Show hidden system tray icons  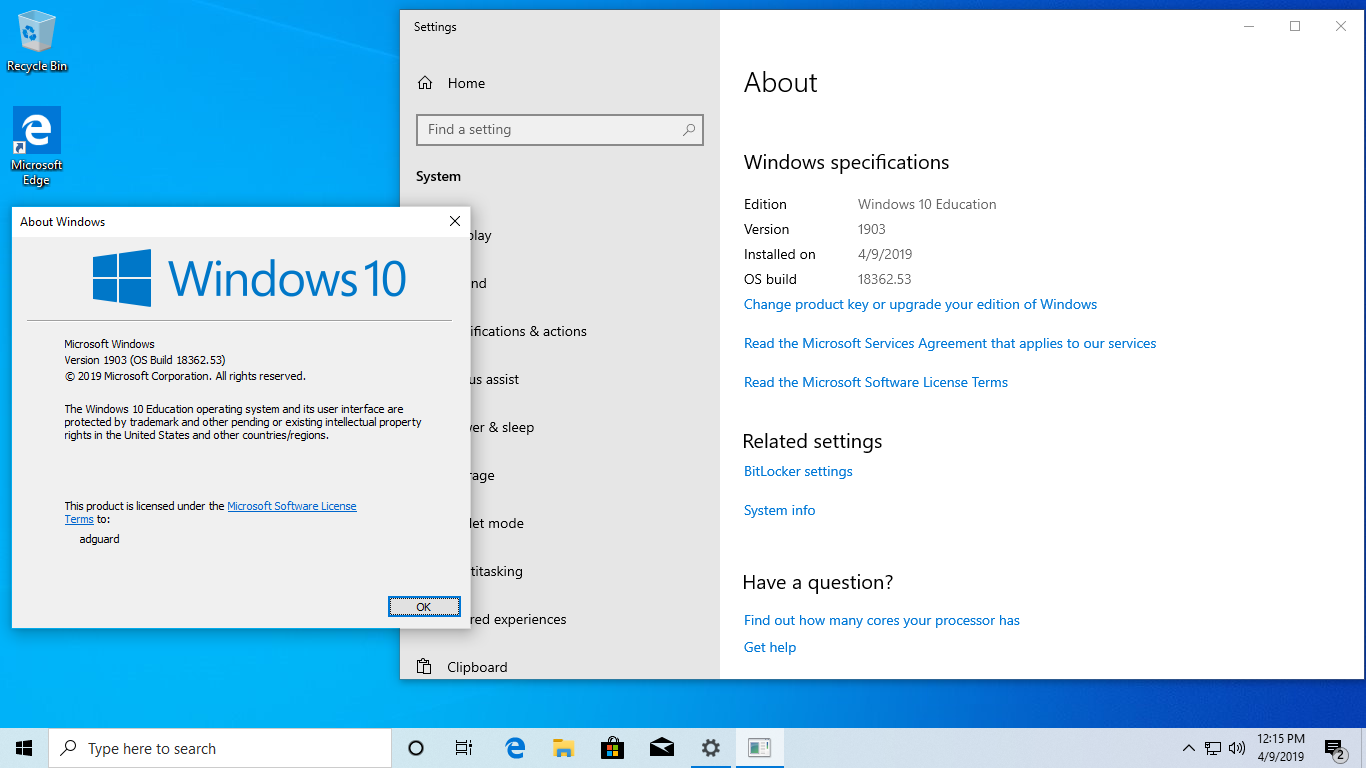(x=1188, y=748)
